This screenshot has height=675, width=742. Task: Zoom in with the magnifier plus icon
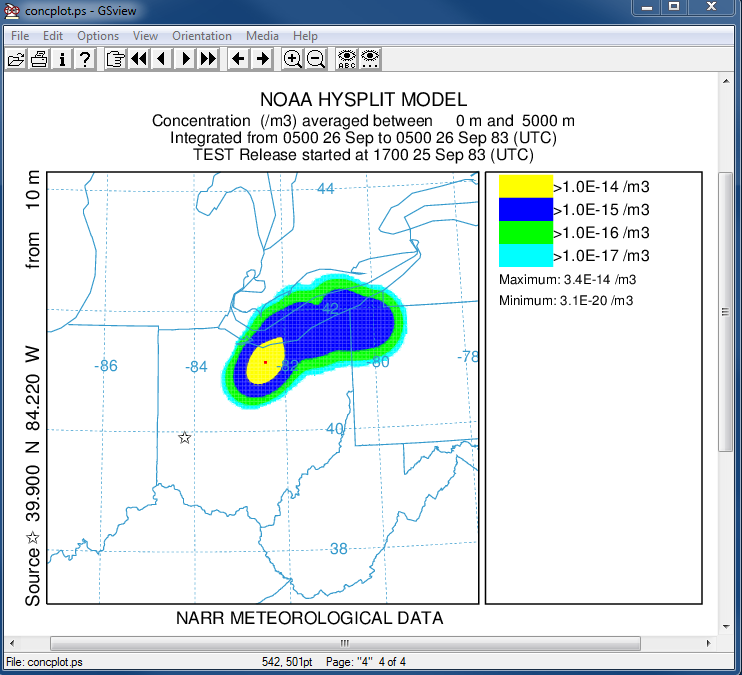tap(292, 59)
